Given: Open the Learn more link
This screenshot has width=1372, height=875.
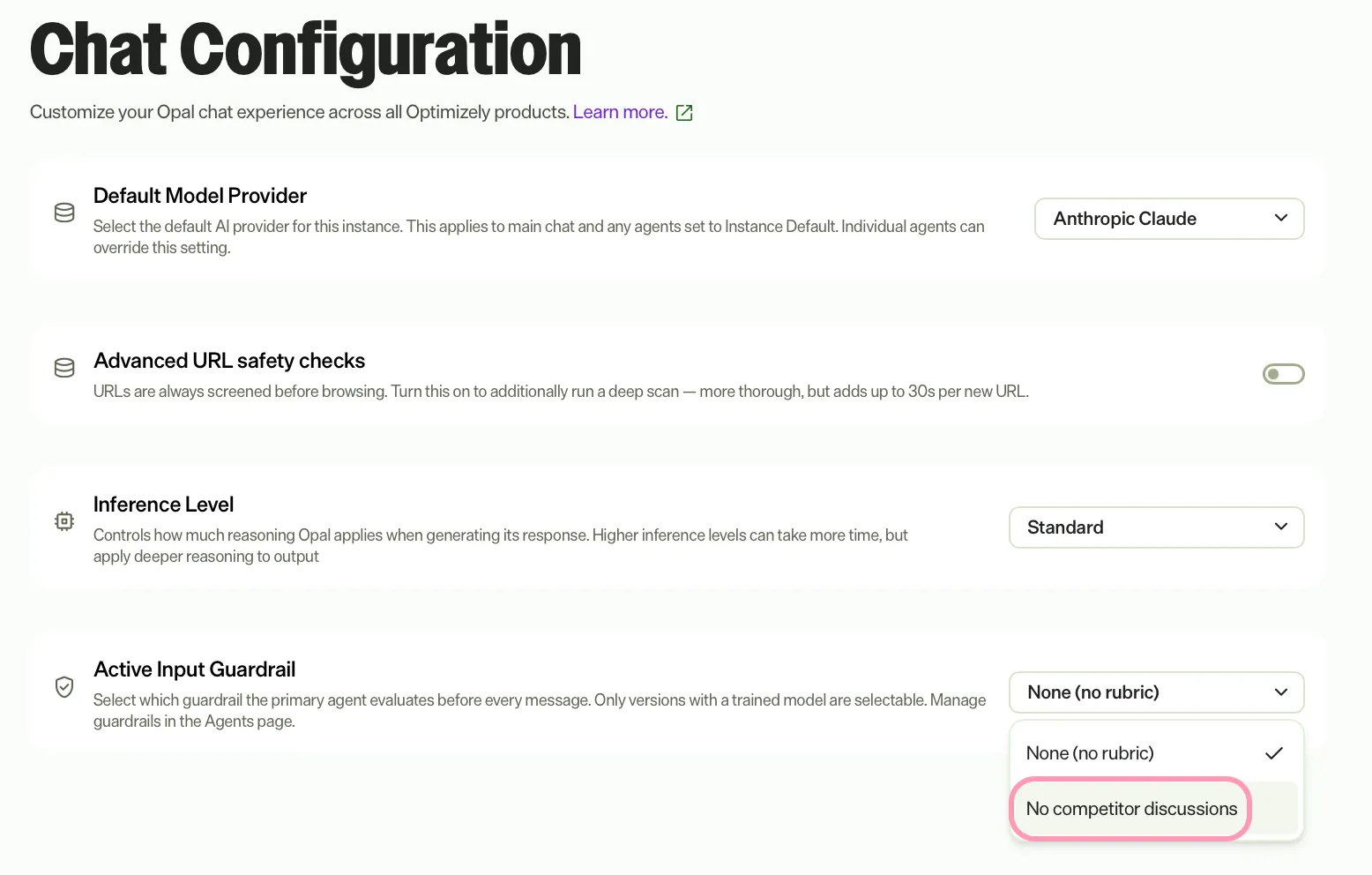Looking at the screenshot, I should point(620,112).
